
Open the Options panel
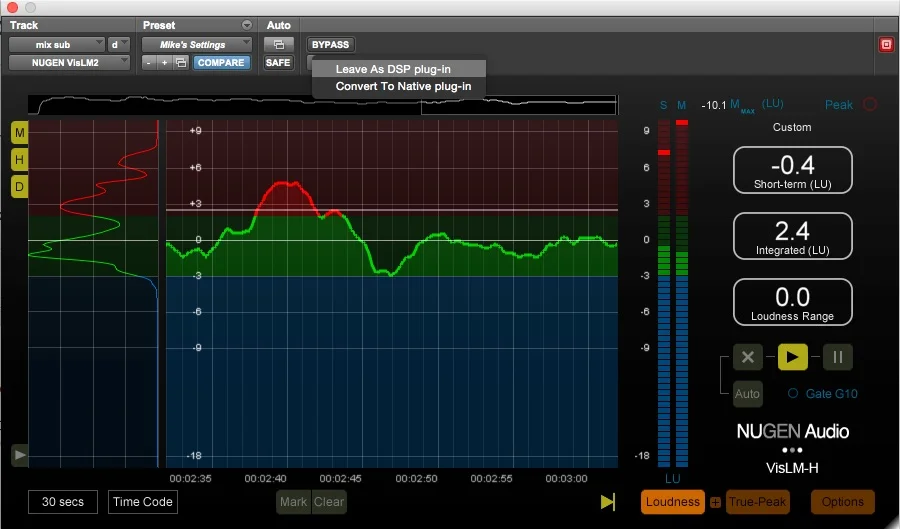pyautogui.click(x=842, y=502)
